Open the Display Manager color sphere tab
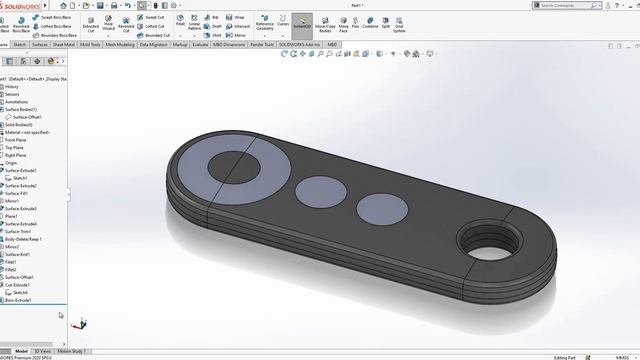 tap(51, 61)
